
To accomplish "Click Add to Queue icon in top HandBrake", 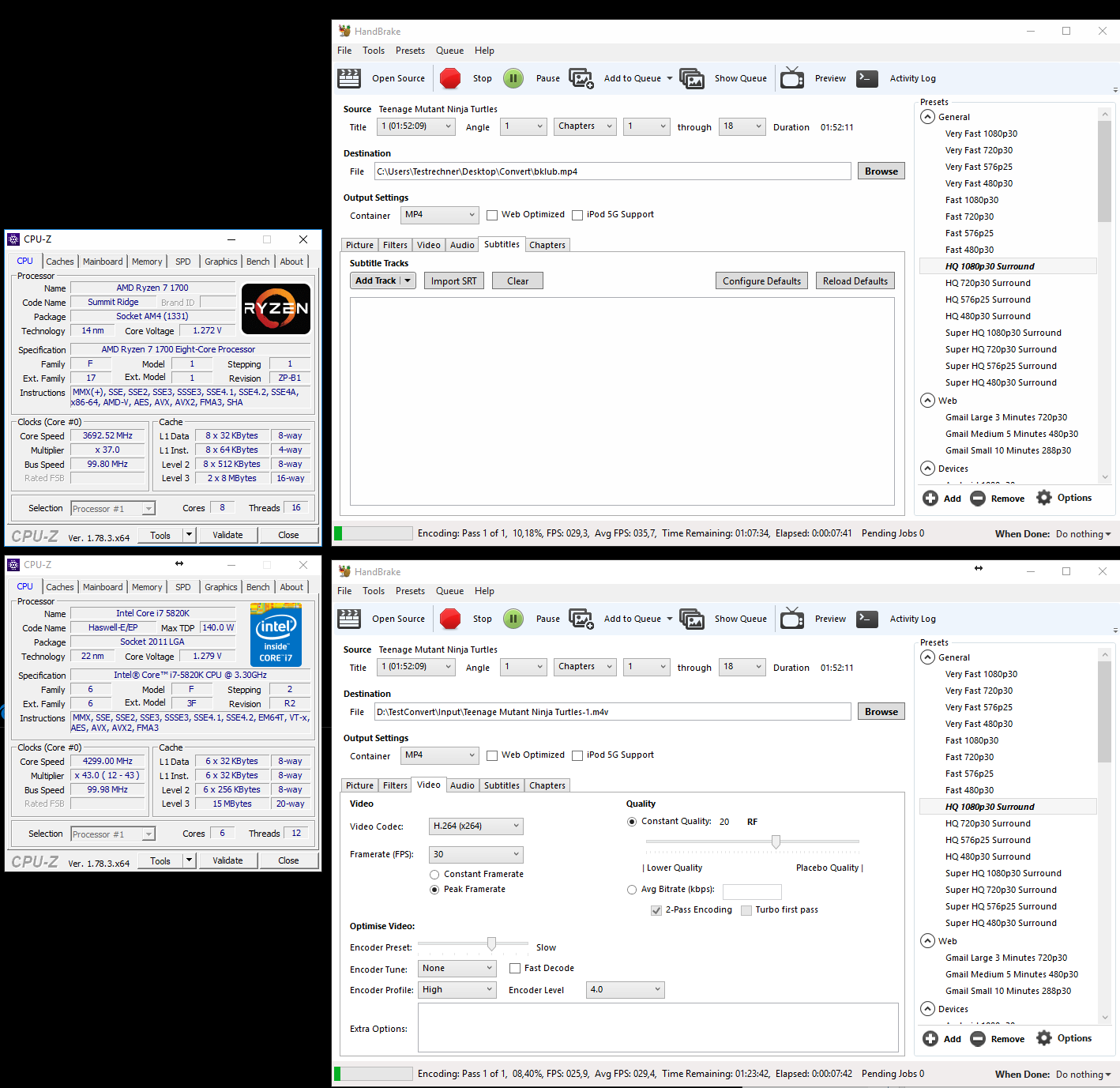I will click(581, 78).
